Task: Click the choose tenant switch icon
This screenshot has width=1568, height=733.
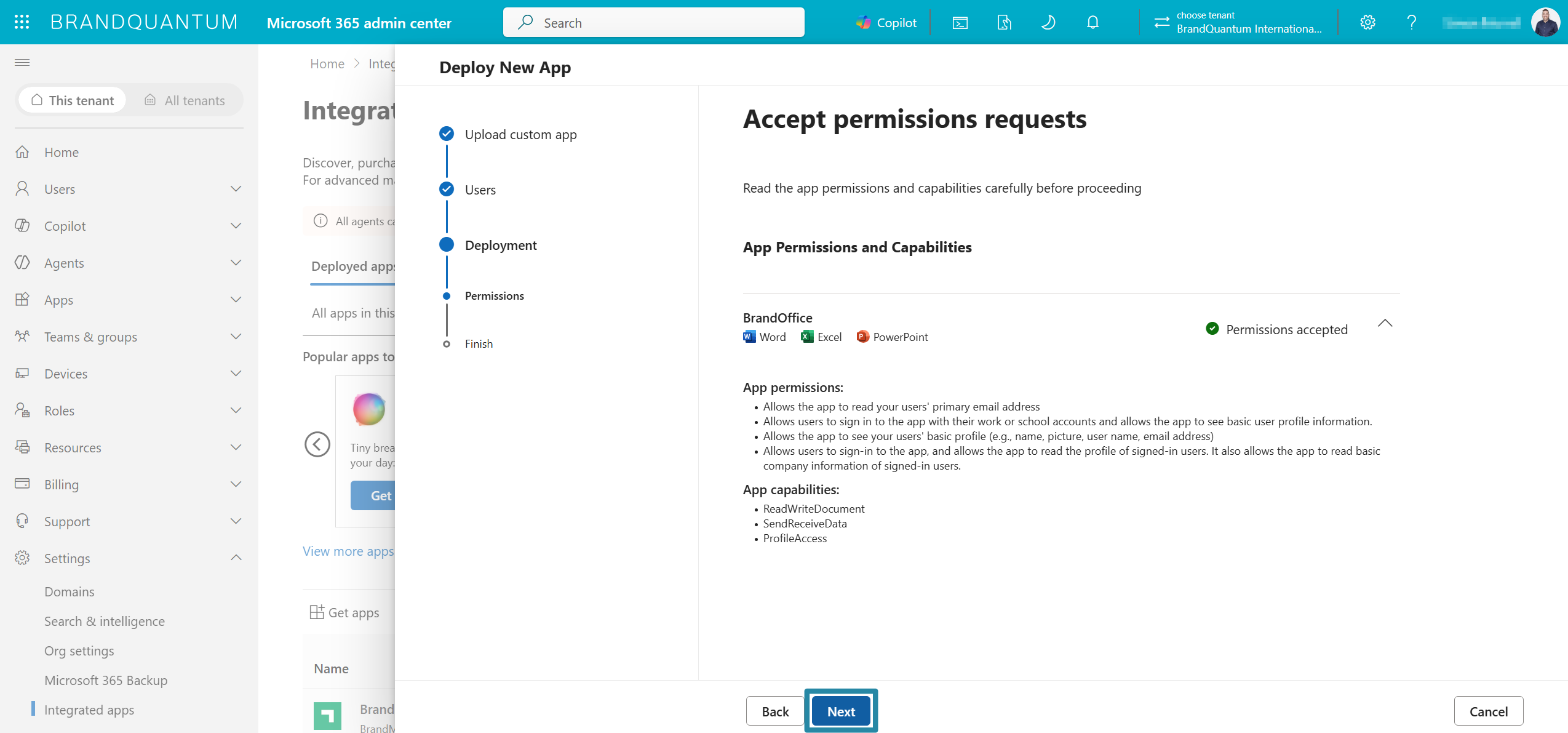Action: coord(1161,23)
